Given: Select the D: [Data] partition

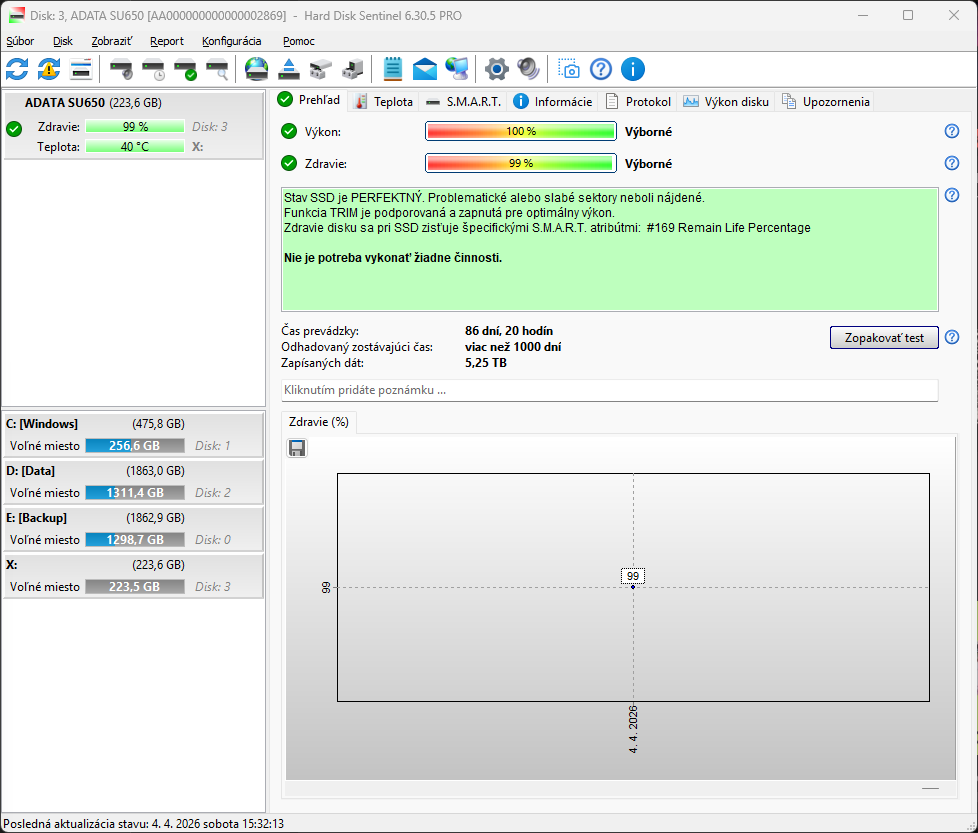Looking at the screenshot, I should (x=133, y=481).
